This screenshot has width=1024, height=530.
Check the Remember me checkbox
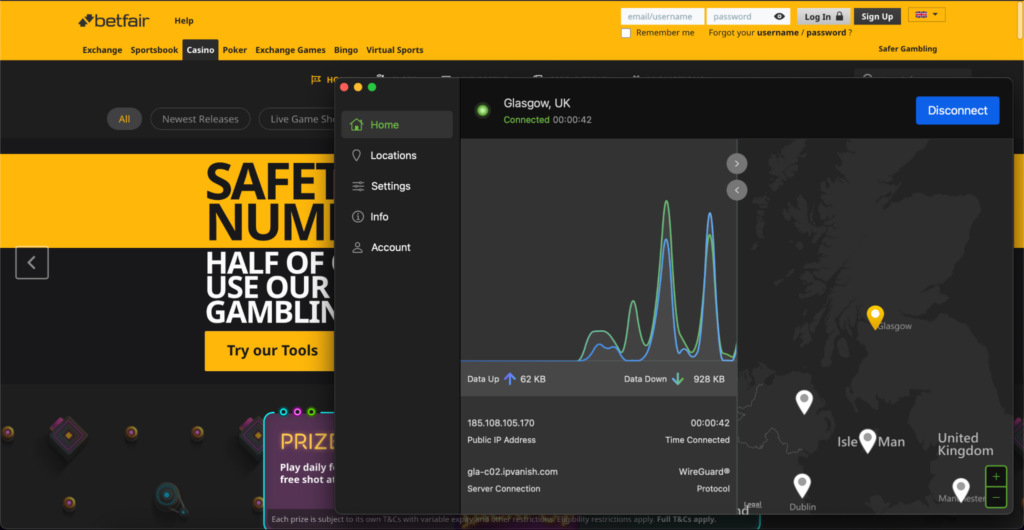pos(626,33)
